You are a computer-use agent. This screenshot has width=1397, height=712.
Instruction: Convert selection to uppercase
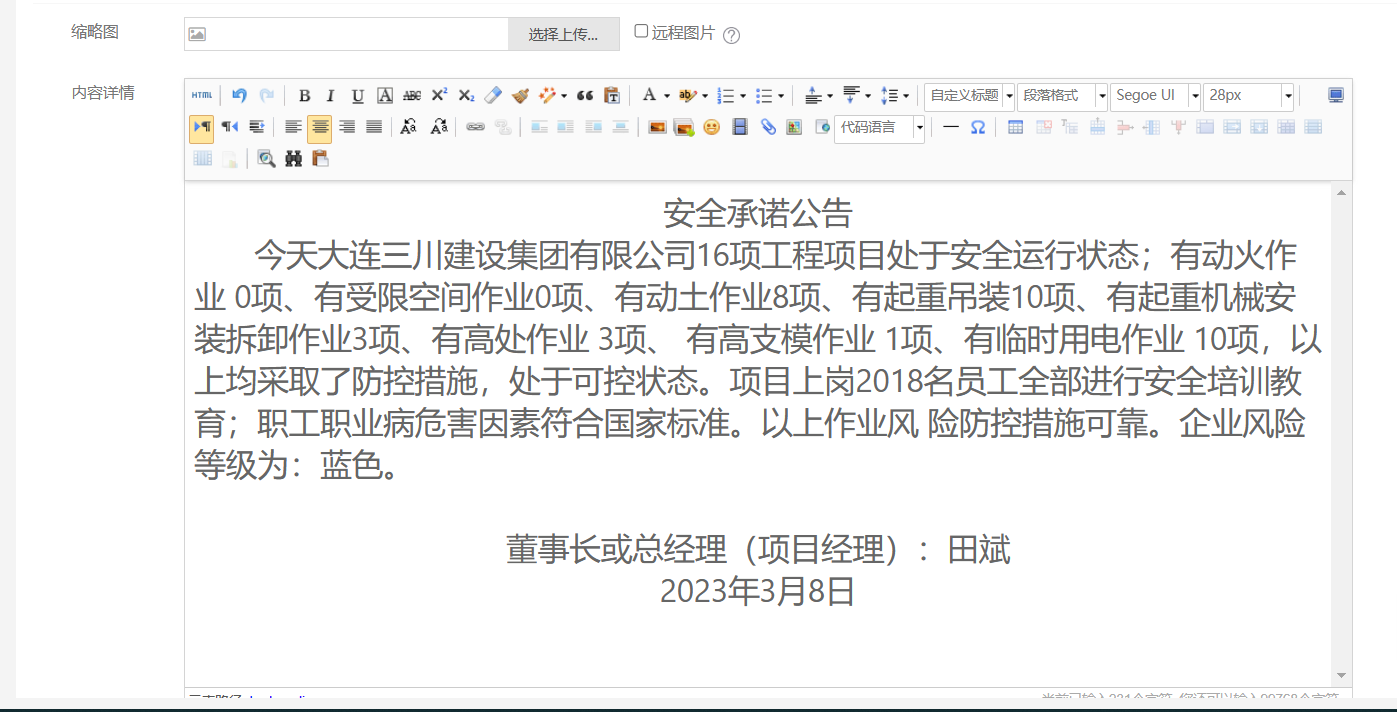point(408,127)
